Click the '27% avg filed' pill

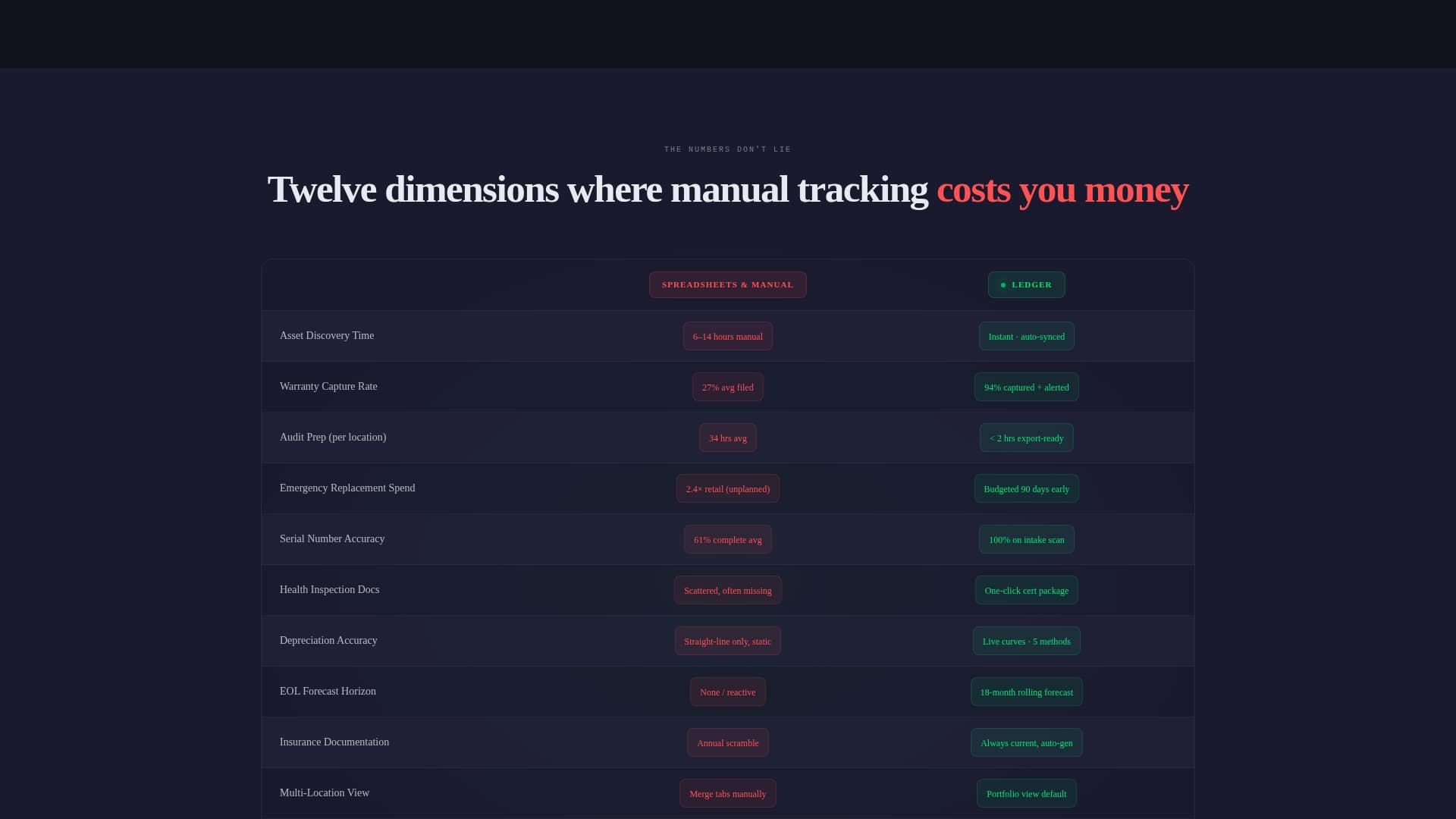[x=727, y=388]
